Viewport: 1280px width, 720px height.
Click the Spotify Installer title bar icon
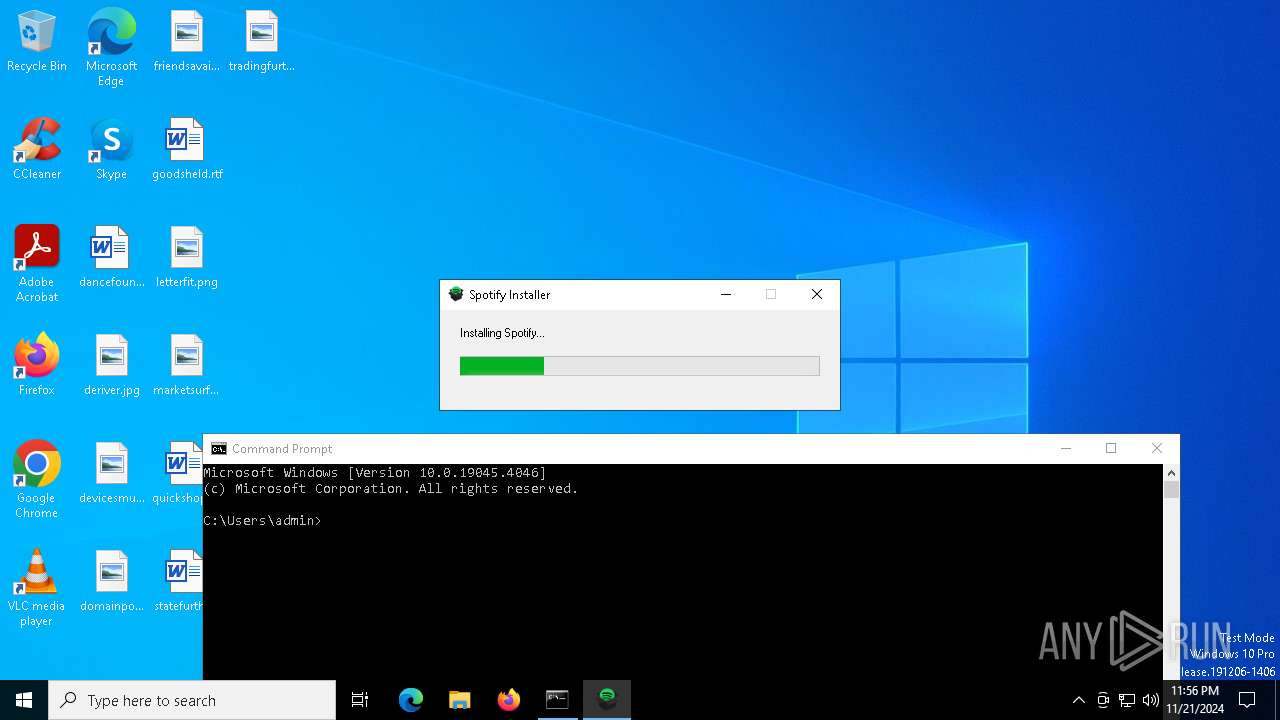[x=456, y=294]
